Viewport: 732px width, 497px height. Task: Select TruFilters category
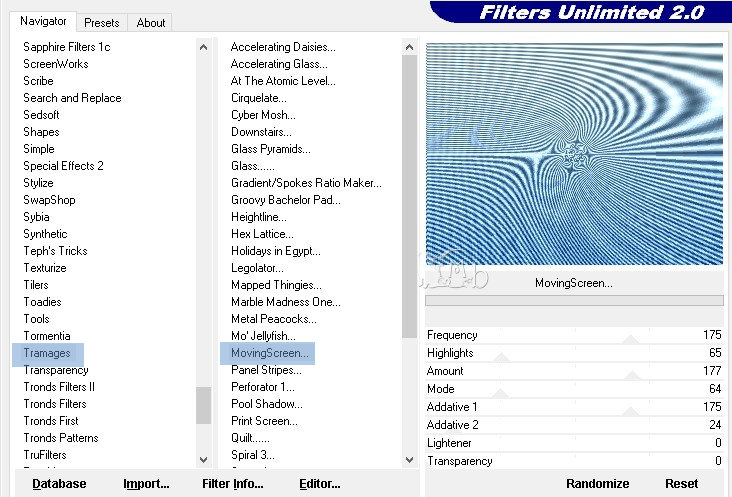[45, 455]
